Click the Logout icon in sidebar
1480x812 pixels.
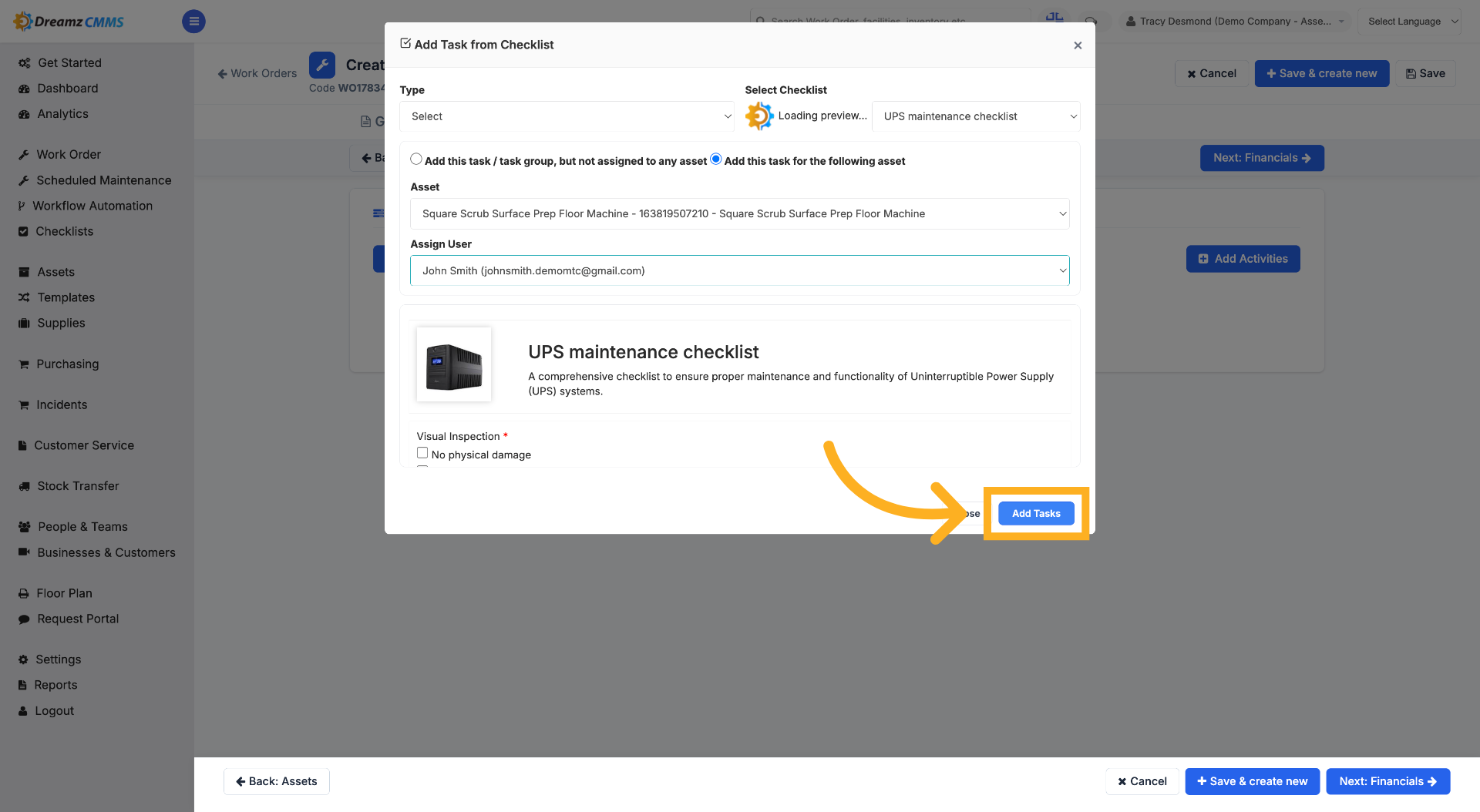[x=22, y=712]
